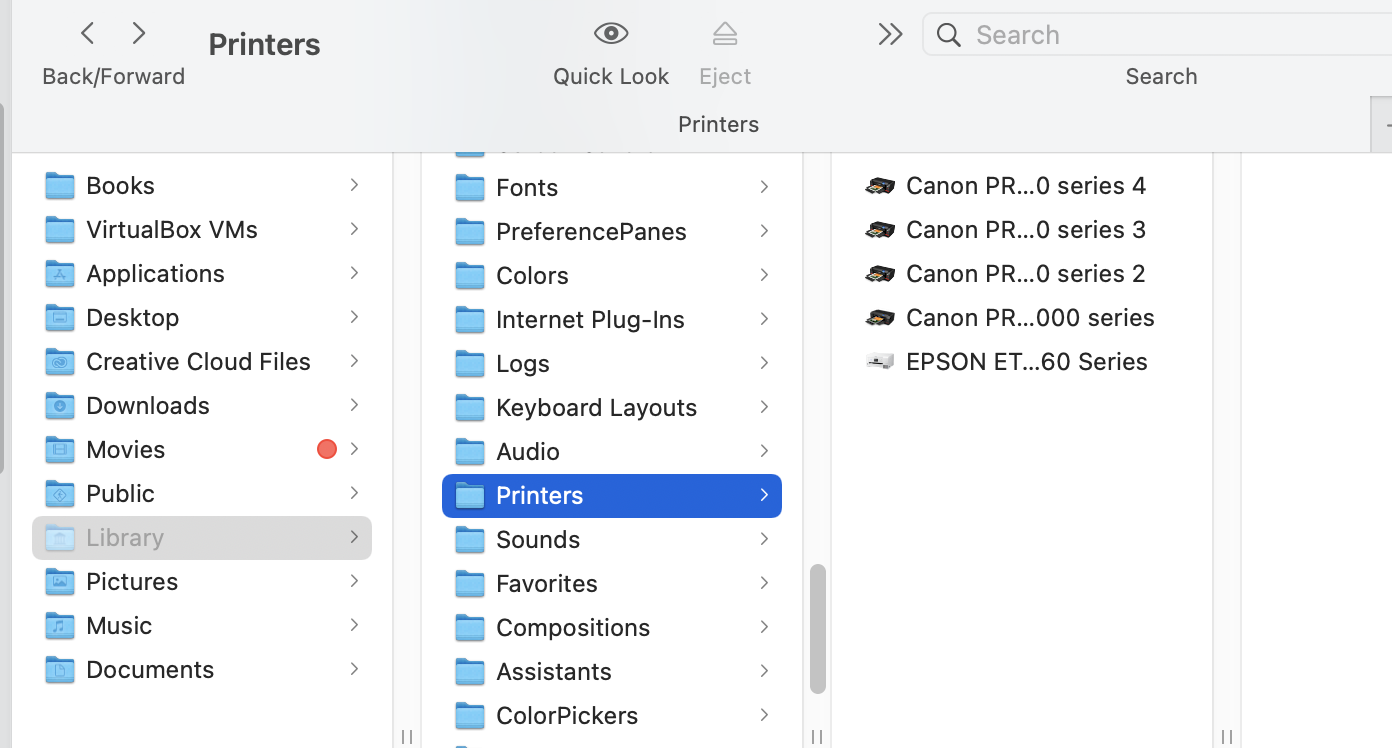Select the EPSON ET...60 Series printer
Screen dimensions: 1392x748
[x=1026, y=362]
